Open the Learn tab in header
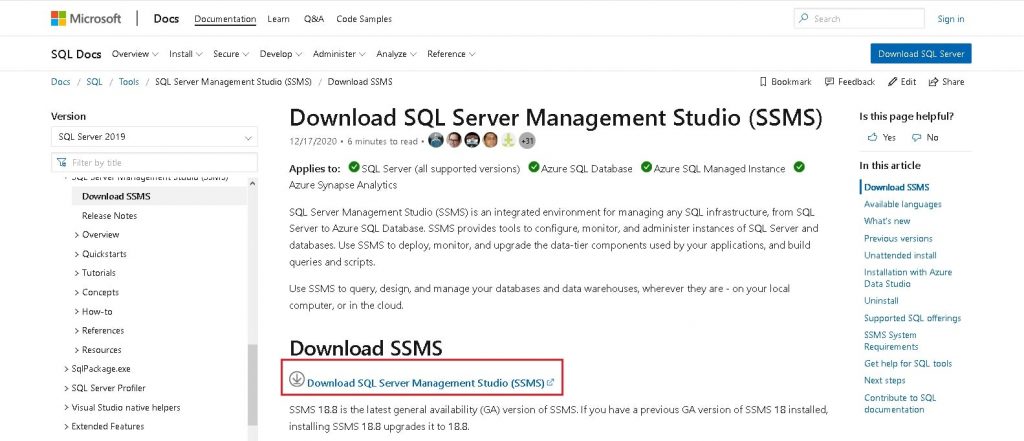Screen dimensions: 1024x441 click(x=278, y=19)
